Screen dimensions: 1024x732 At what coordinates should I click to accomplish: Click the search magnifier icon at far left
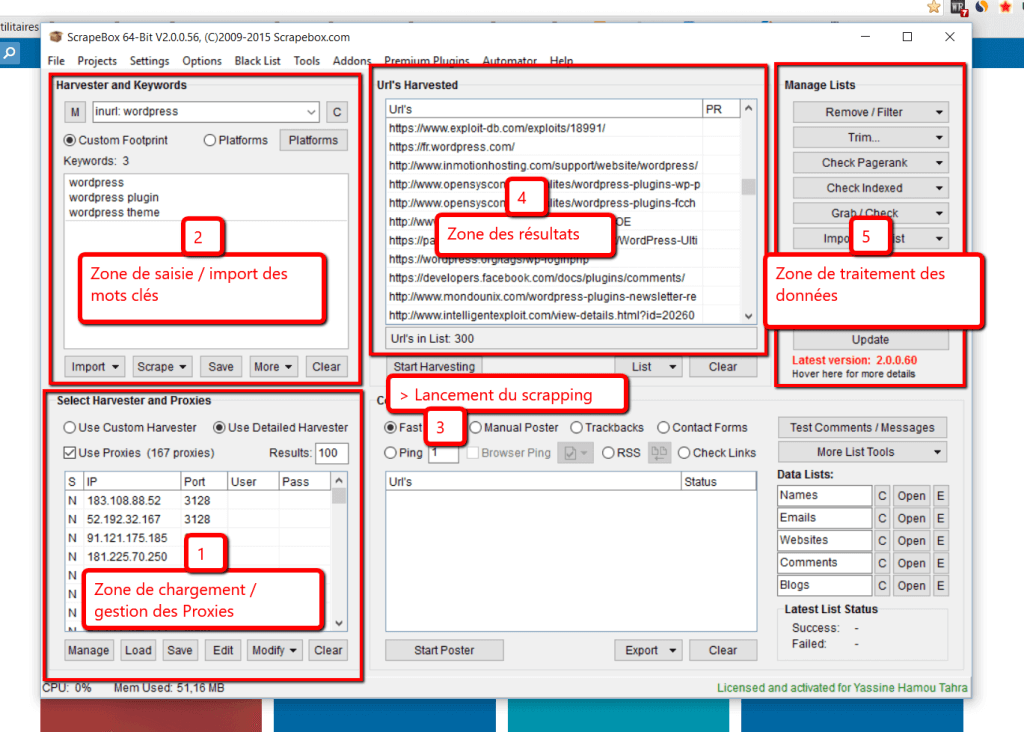(x=10, y=55)
